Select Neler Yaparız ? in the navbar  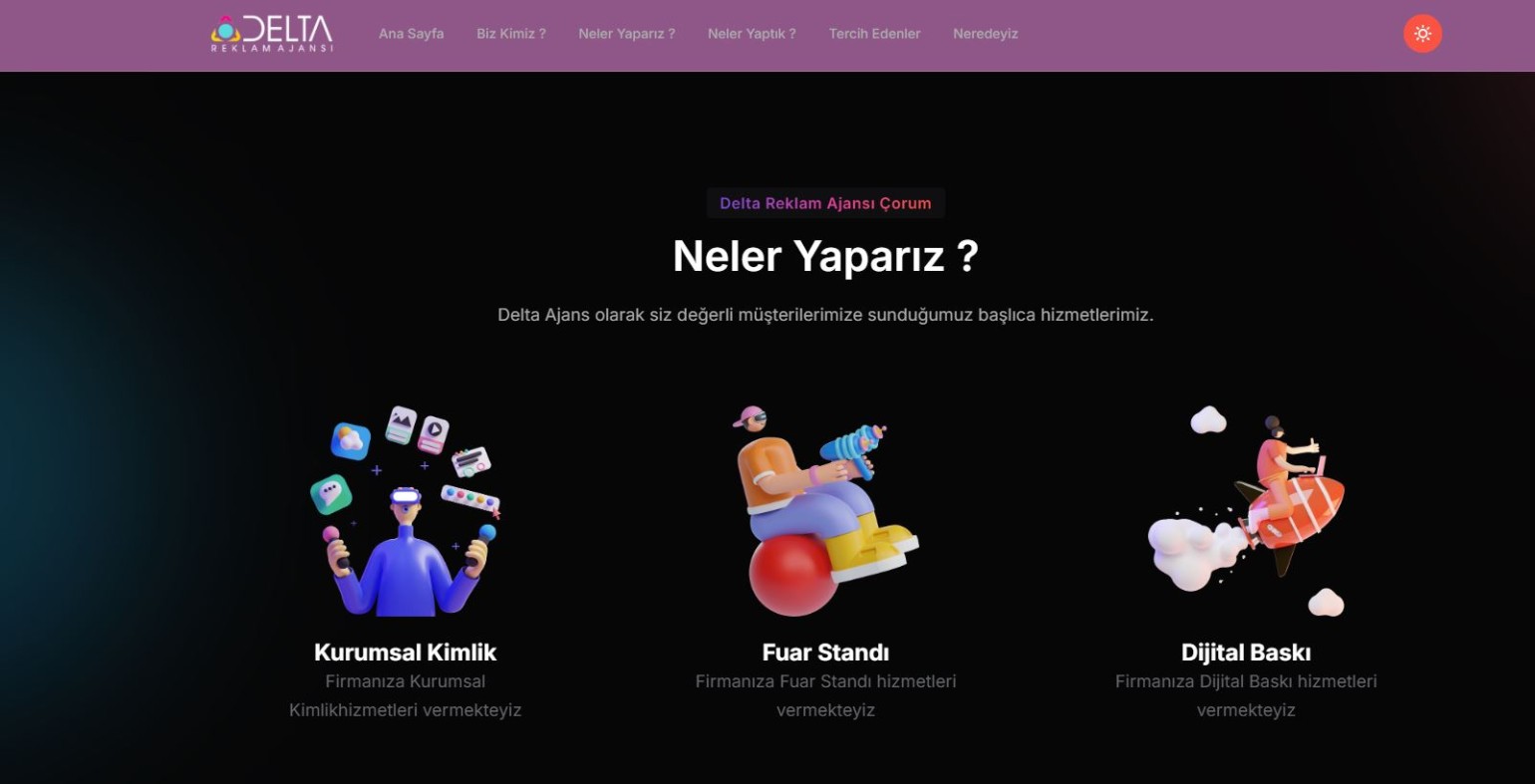[x=627, y=34]
